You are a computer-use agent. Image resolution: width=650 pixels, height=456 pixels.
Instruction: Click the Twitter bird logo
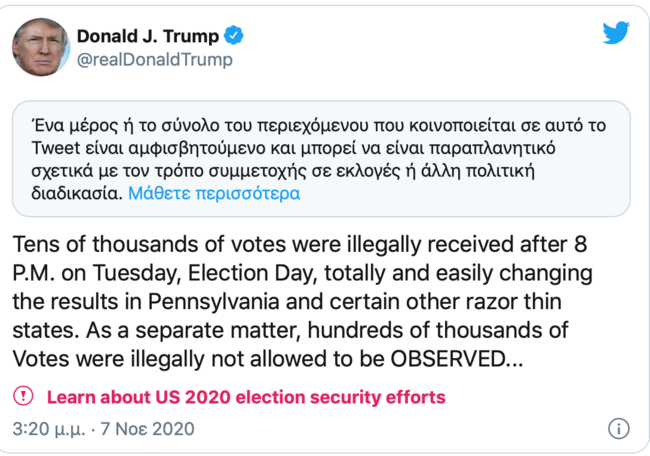[616, 32]
